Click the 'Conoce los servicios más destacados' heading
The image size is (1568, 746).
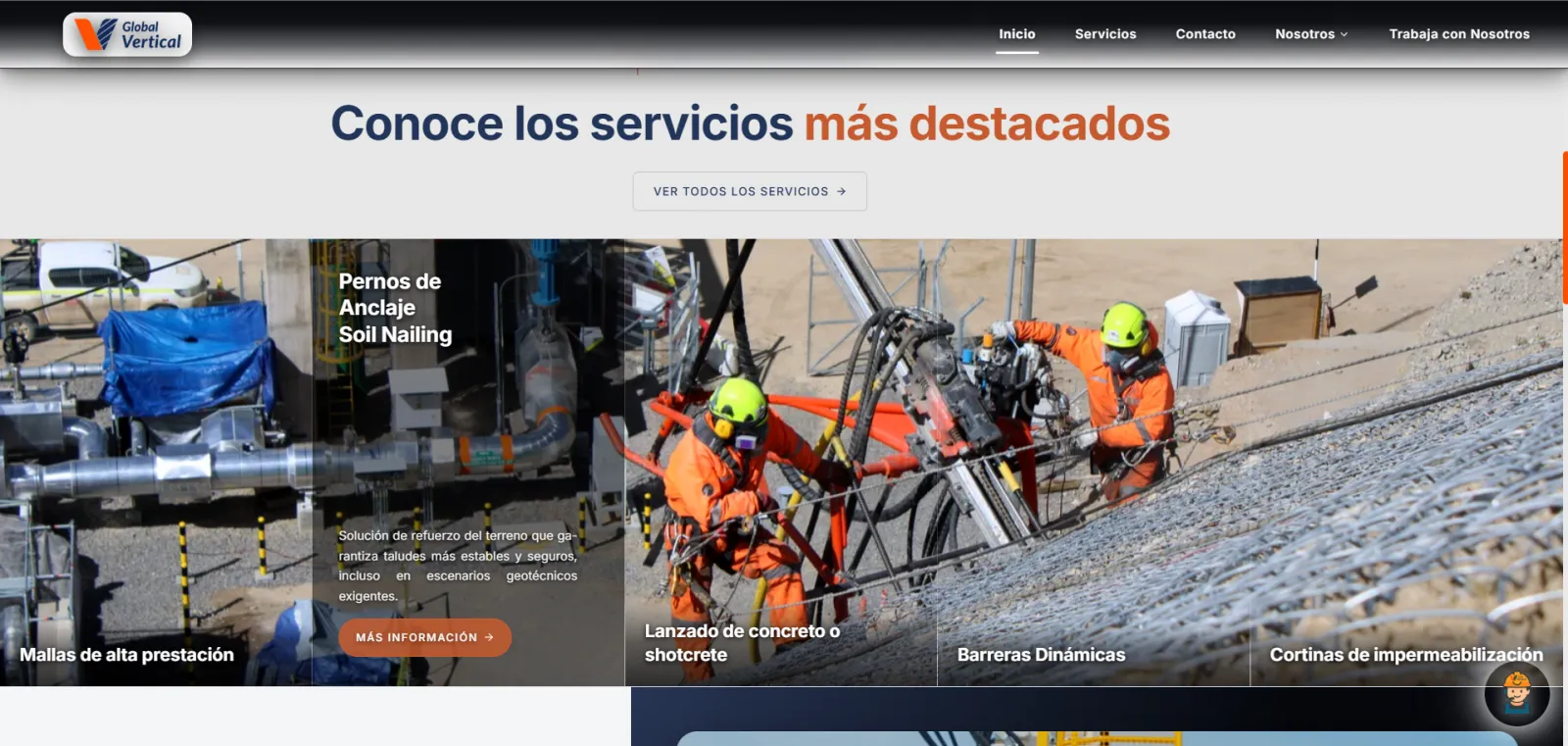(750, 124)
